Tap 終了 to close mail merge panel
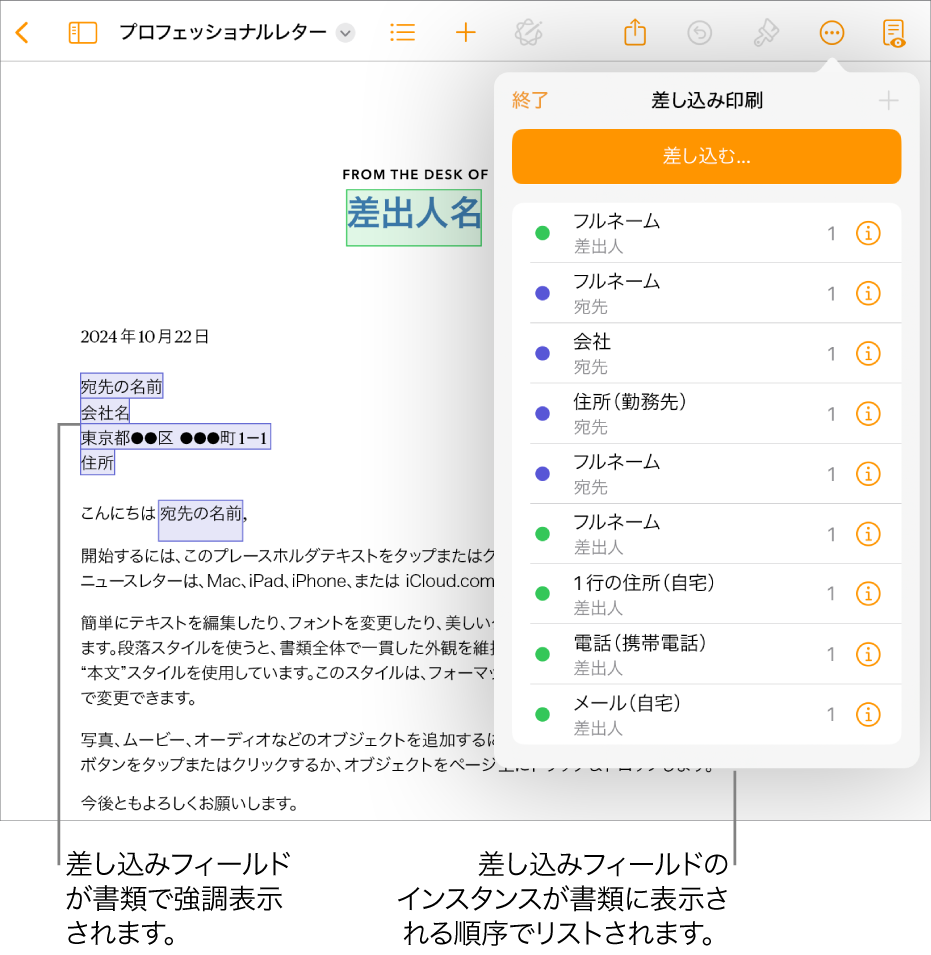The width and height of the screenshot is (931, 955). click(530, 100)
